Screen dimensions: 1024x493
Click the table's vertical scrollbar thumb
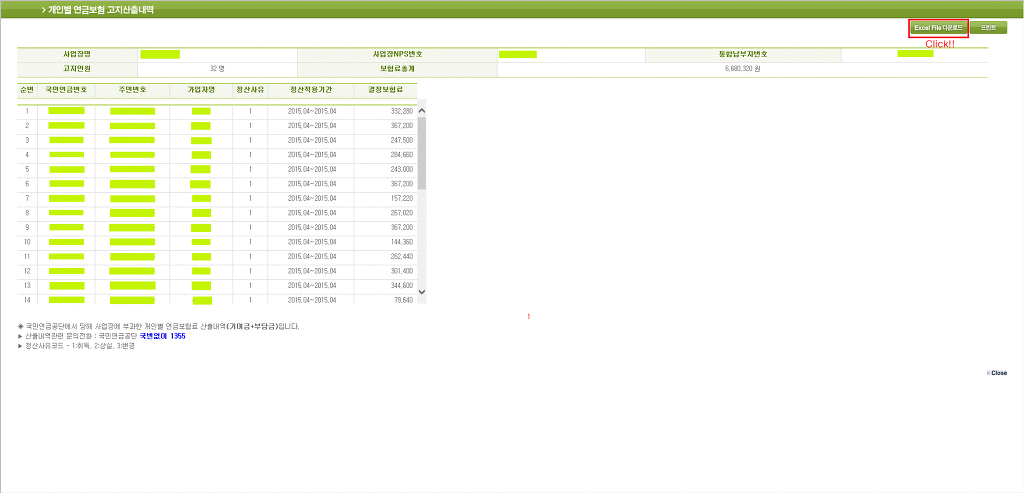(x=421, y=153)
